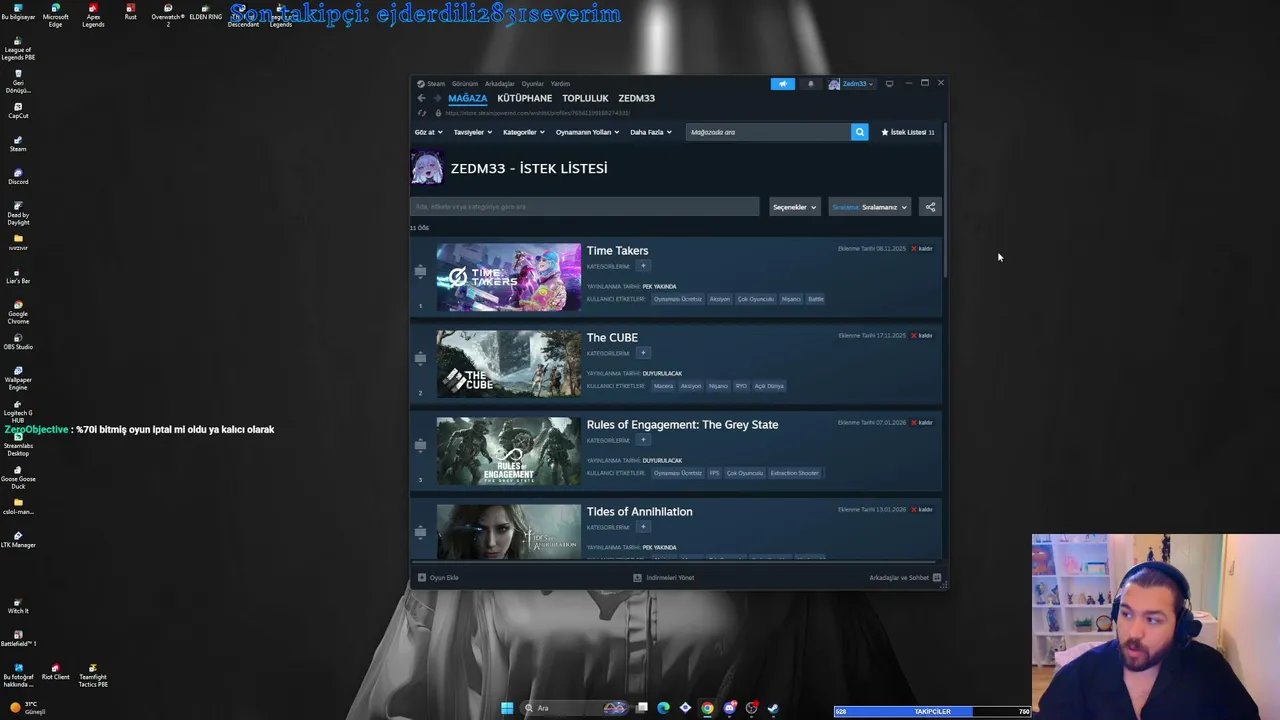This screenshot has width=1280, height=720.
Task: Open İndirmeleri Yönet downloads manager
Action: (x=664, y=577)
